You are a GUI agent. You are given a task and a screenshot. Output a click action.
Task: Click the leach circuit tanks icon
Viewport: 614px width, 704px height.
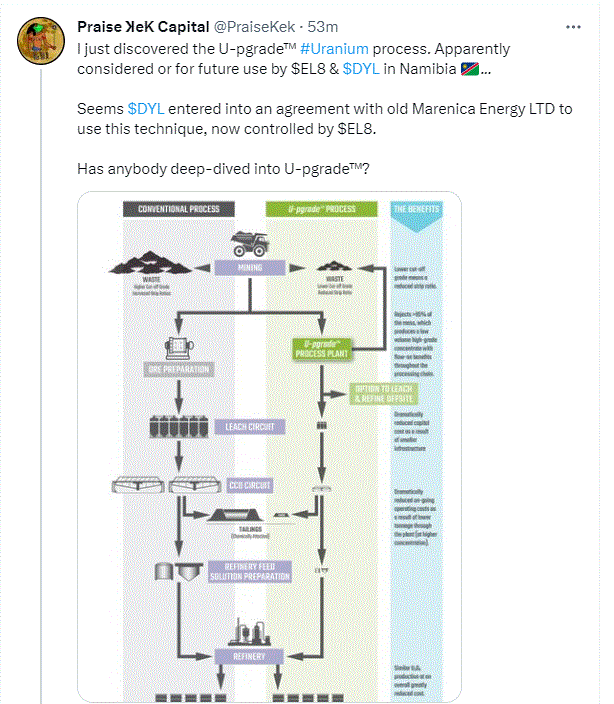tap(179, 427)
